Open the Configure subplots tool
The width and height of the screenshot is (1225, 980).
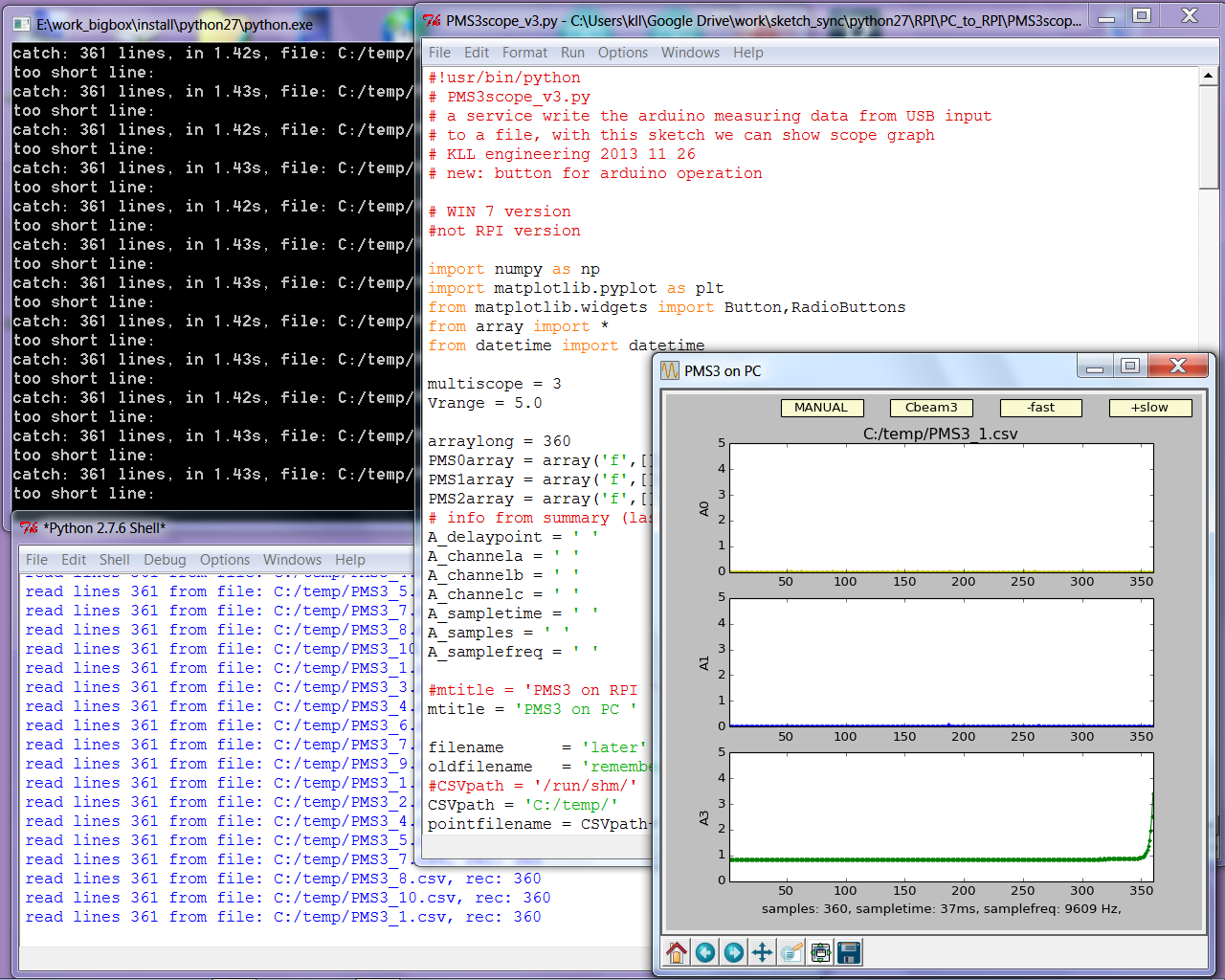820,952
